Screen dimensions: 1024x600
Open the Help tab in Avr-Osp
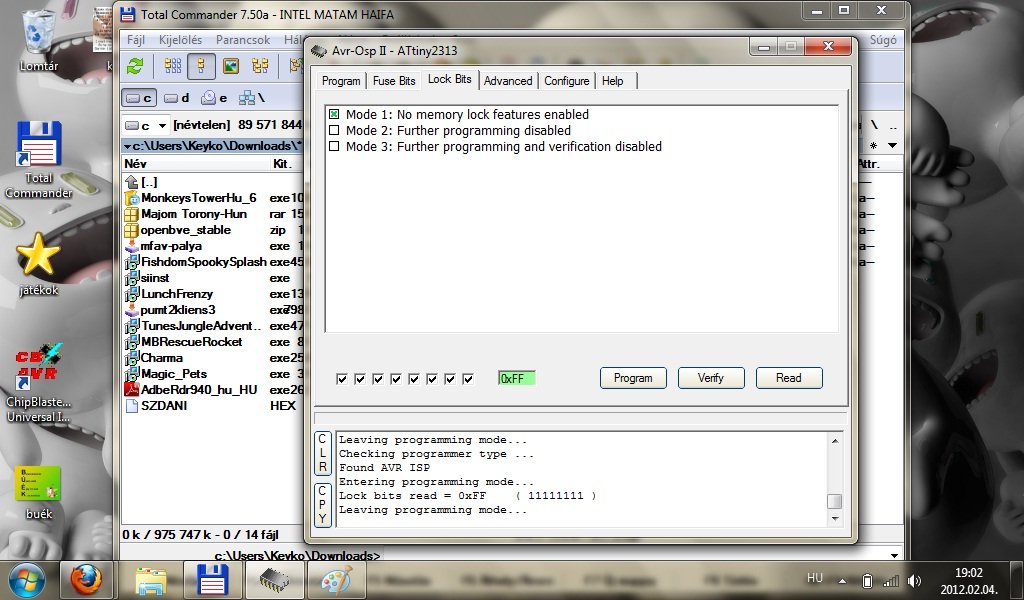point(613,81)
